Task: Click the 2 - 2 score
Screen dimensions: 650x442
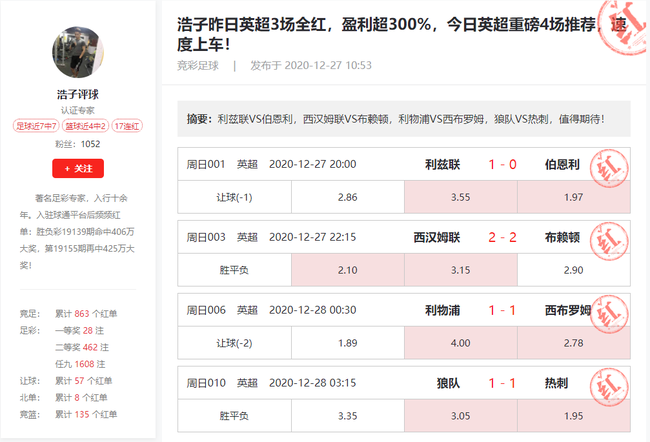Action: pos(502,238)
